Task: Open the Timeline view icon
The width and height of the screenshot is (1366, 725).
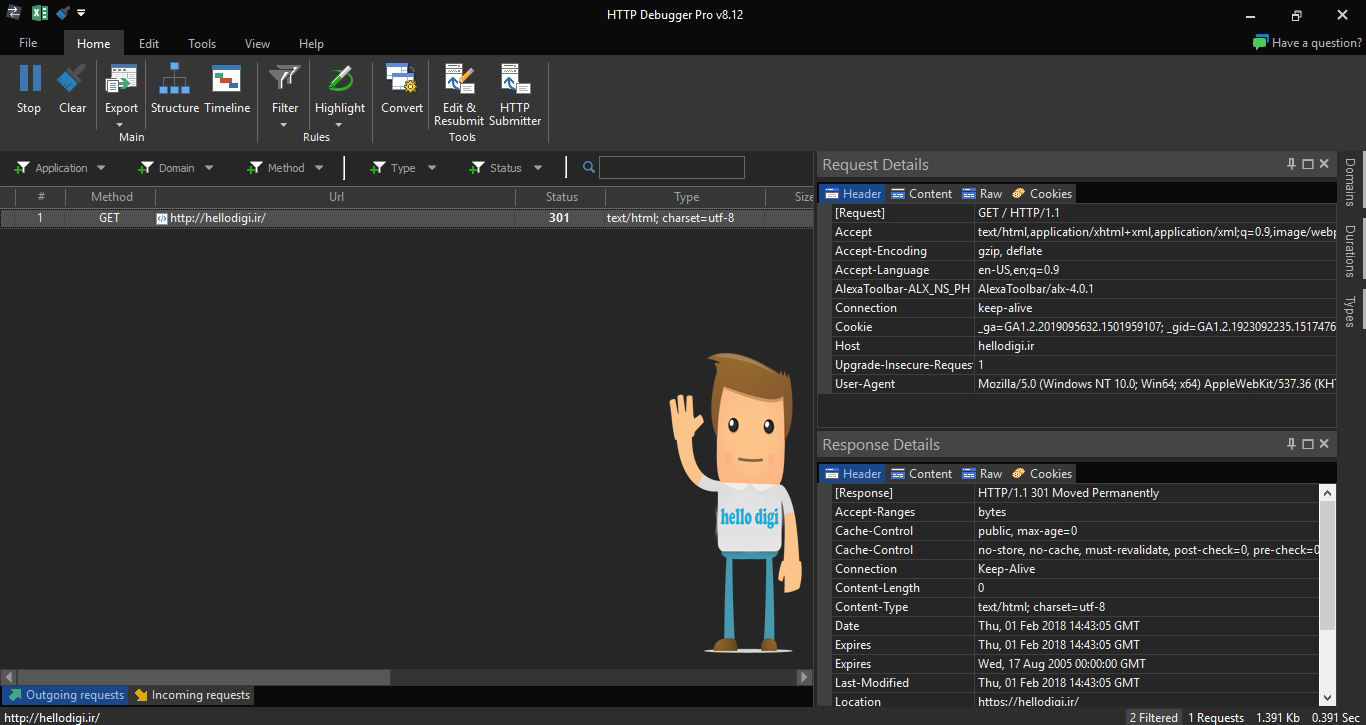Action: click(x=226, y=80)
